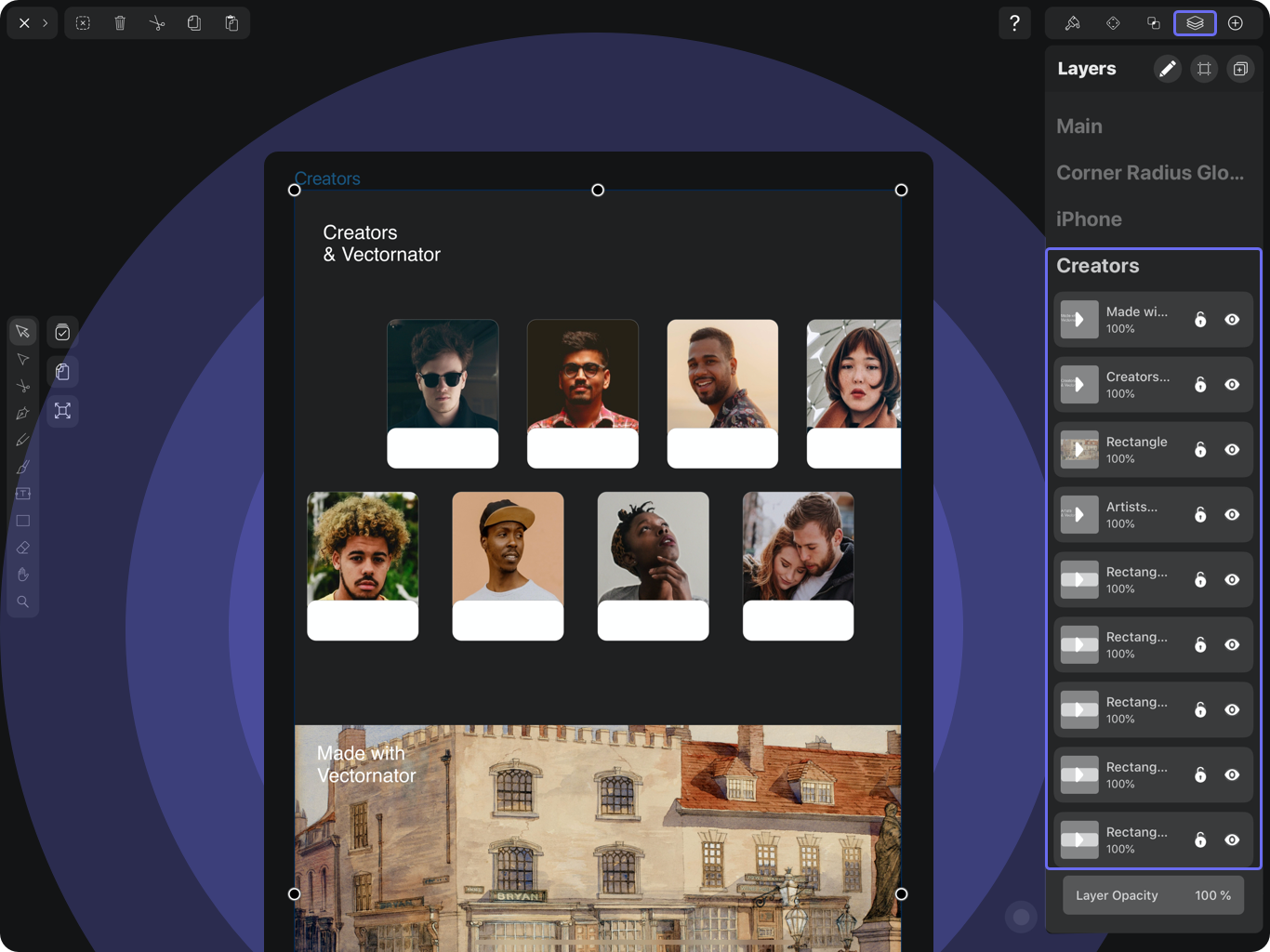Activate the Hand pan tool
1270x952 pixels.
point(23,575)
